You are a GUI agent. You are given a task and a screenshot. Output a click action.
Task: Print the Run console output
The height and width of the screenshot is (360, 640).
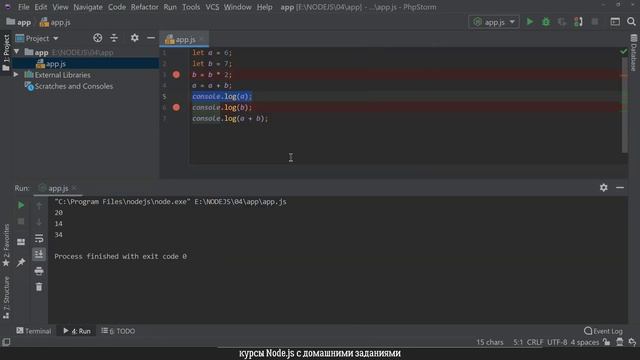point(39,271)
